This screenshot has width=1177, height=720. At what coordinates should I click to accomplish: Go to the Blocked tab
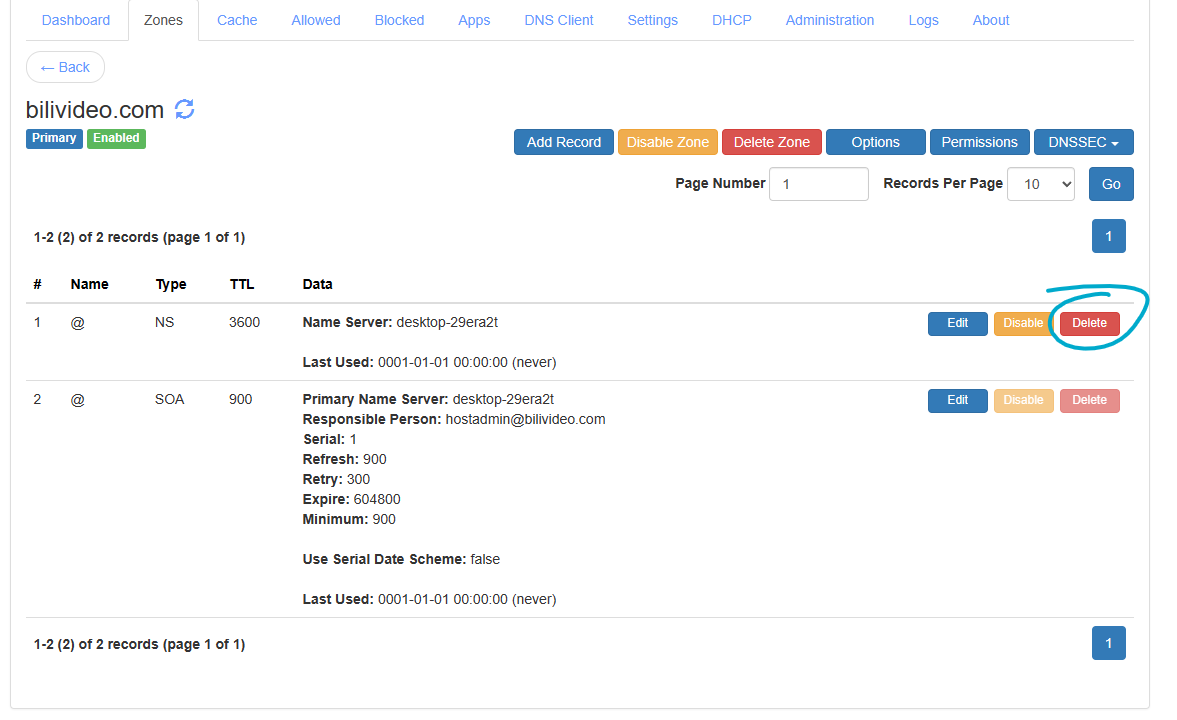[x=399, y=20]
